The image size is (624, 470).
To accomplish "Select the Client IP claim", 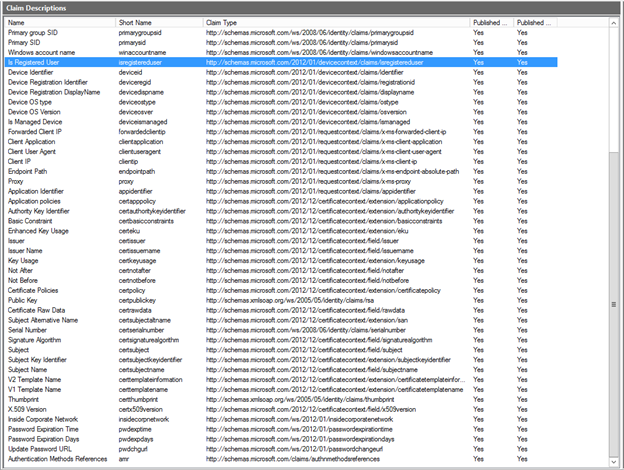I will coord(281,162).
